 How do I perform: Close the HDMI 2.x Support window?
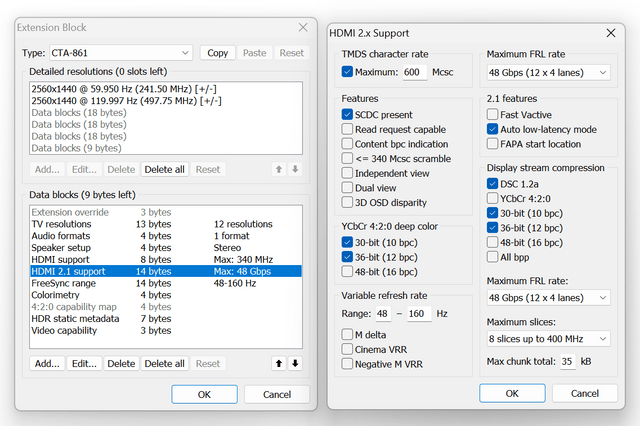pyautogui.click(x=611, y=33)
